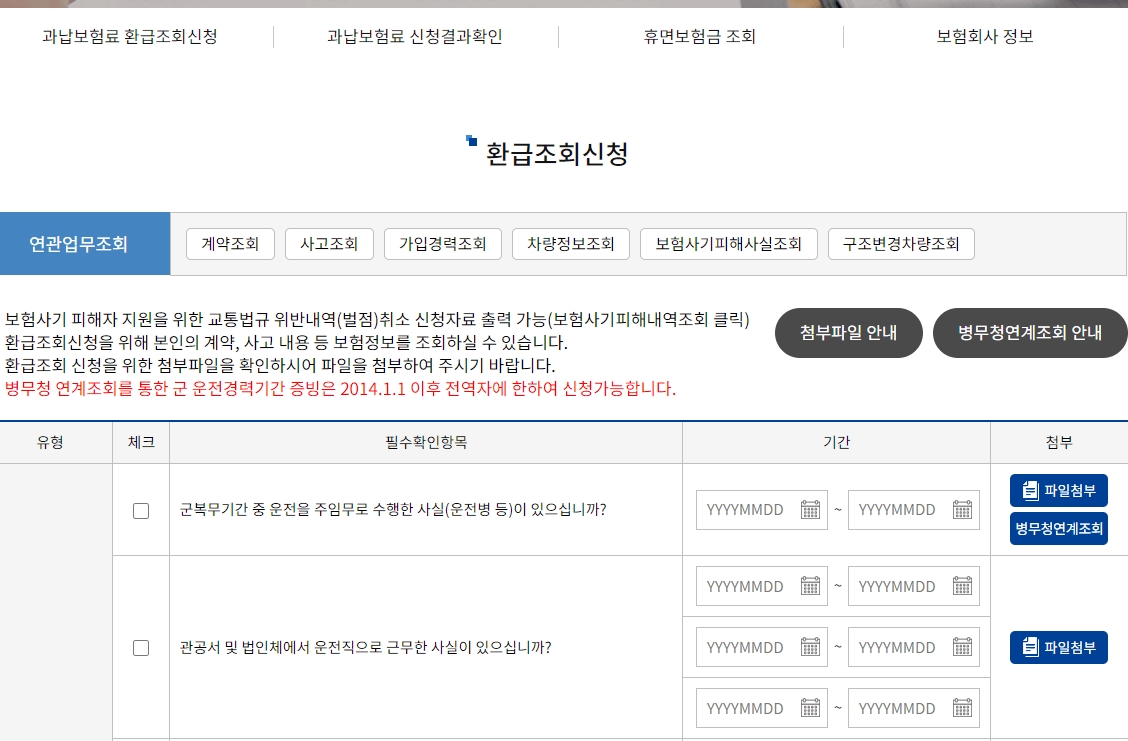Select the 차량정보조회 tab
This screenshot has width=1128, height=741.
click(570, 243)
